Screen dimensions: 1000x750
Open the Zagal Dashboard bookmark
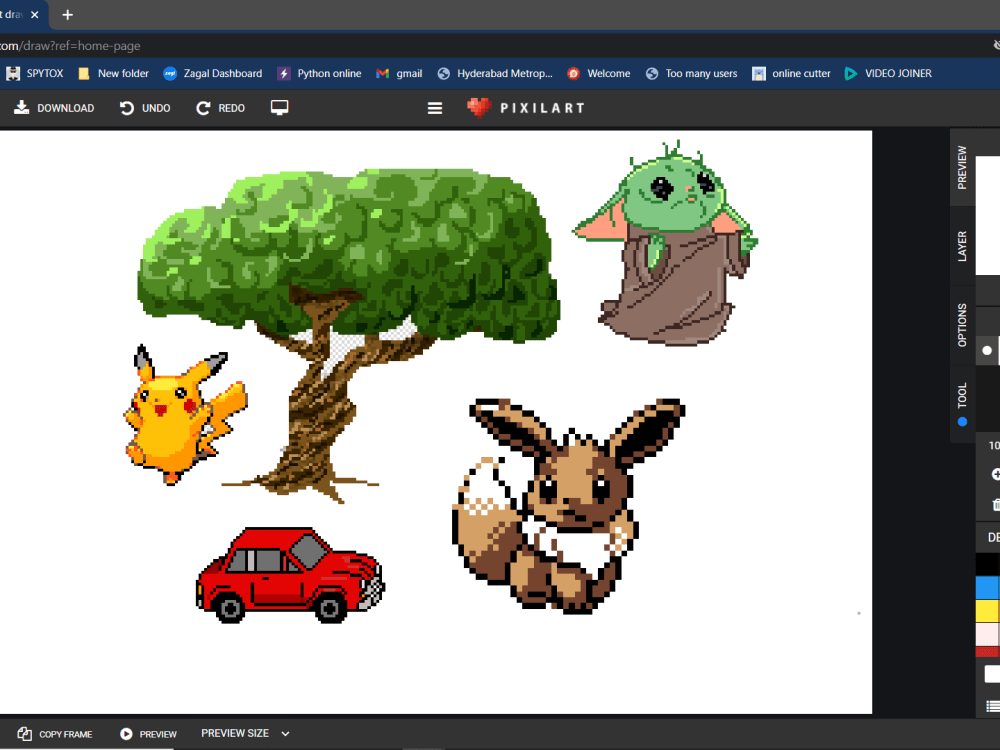(x=212, y=73)
